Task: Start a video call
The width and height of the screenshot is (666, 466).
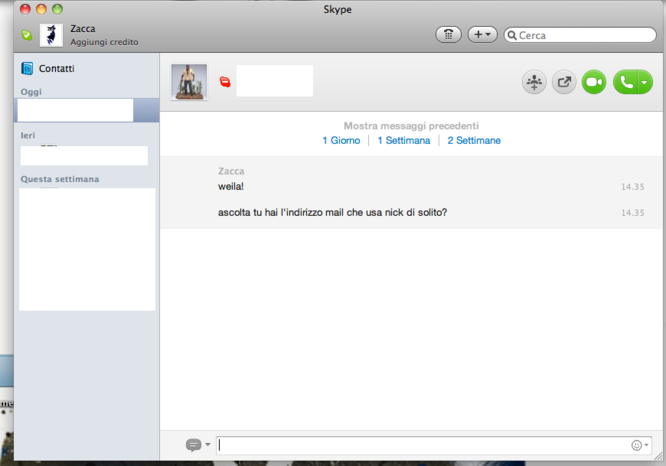Action: point(593,82)
